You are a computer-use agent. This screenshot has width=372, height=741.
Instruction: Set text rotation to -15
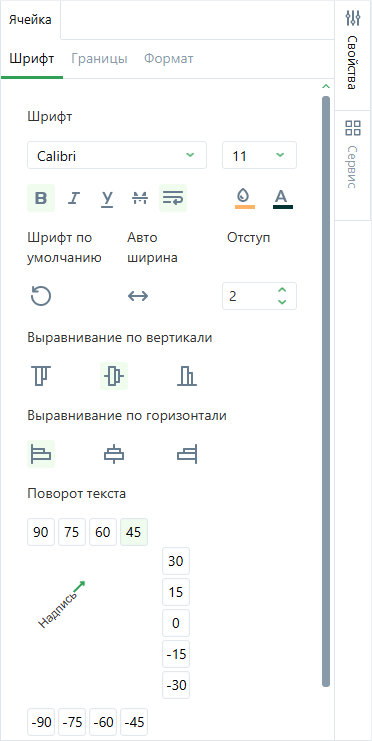(176, 655)
